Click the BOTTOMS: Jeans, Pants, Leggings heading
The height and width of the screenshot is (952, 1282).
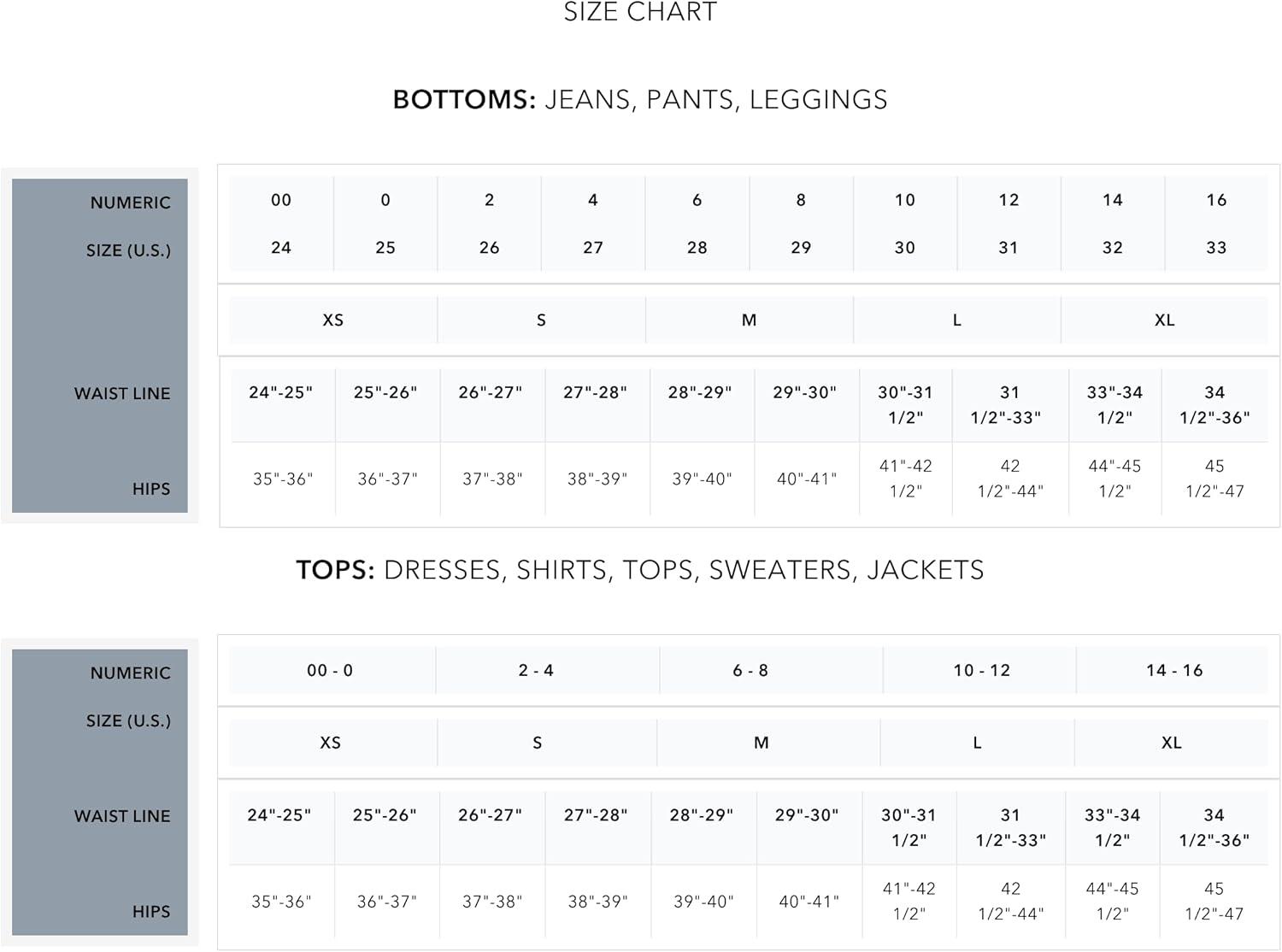640,99
